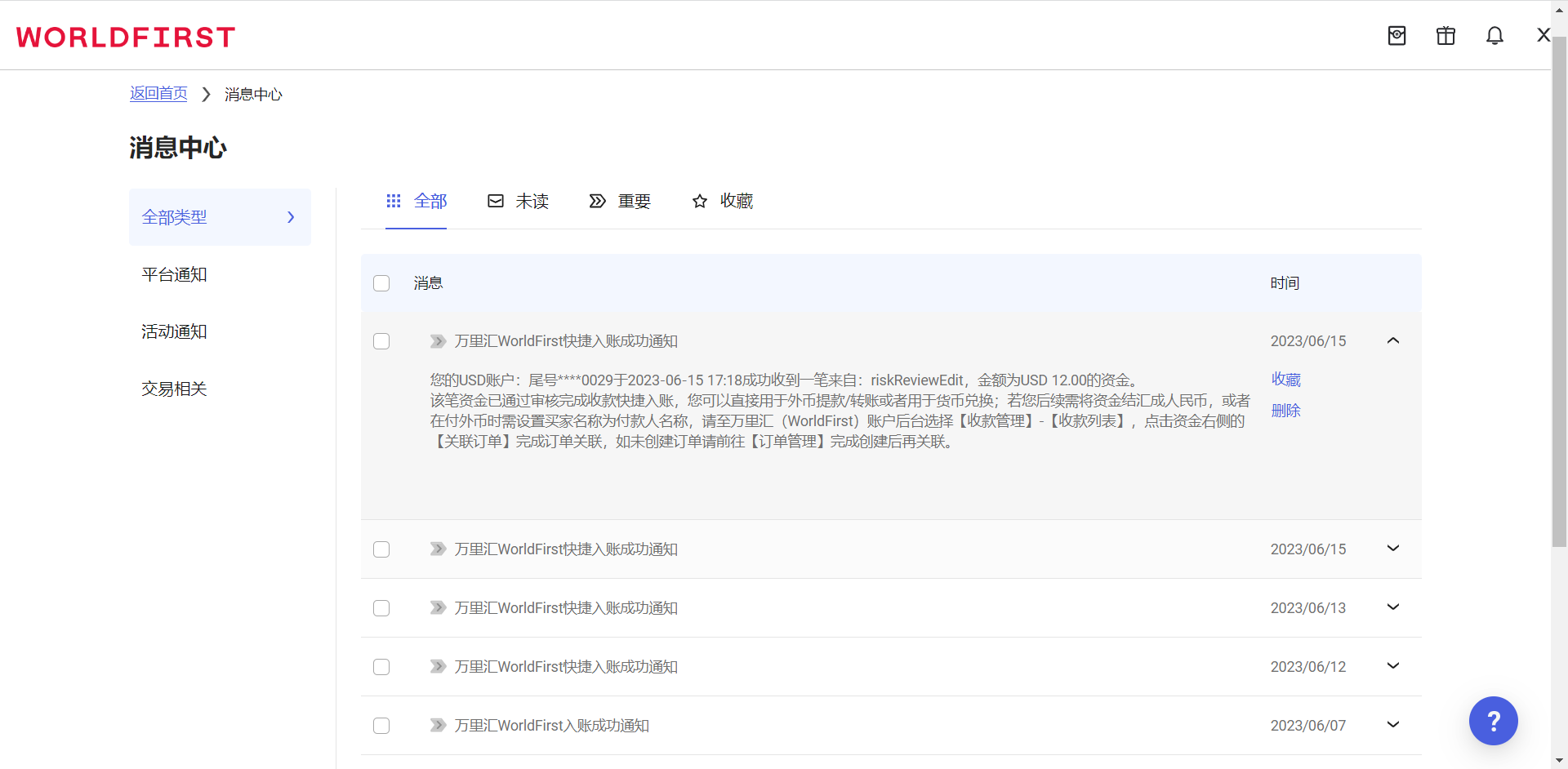Select the checkbox for the 2023/06/07 message

(381, 726)
